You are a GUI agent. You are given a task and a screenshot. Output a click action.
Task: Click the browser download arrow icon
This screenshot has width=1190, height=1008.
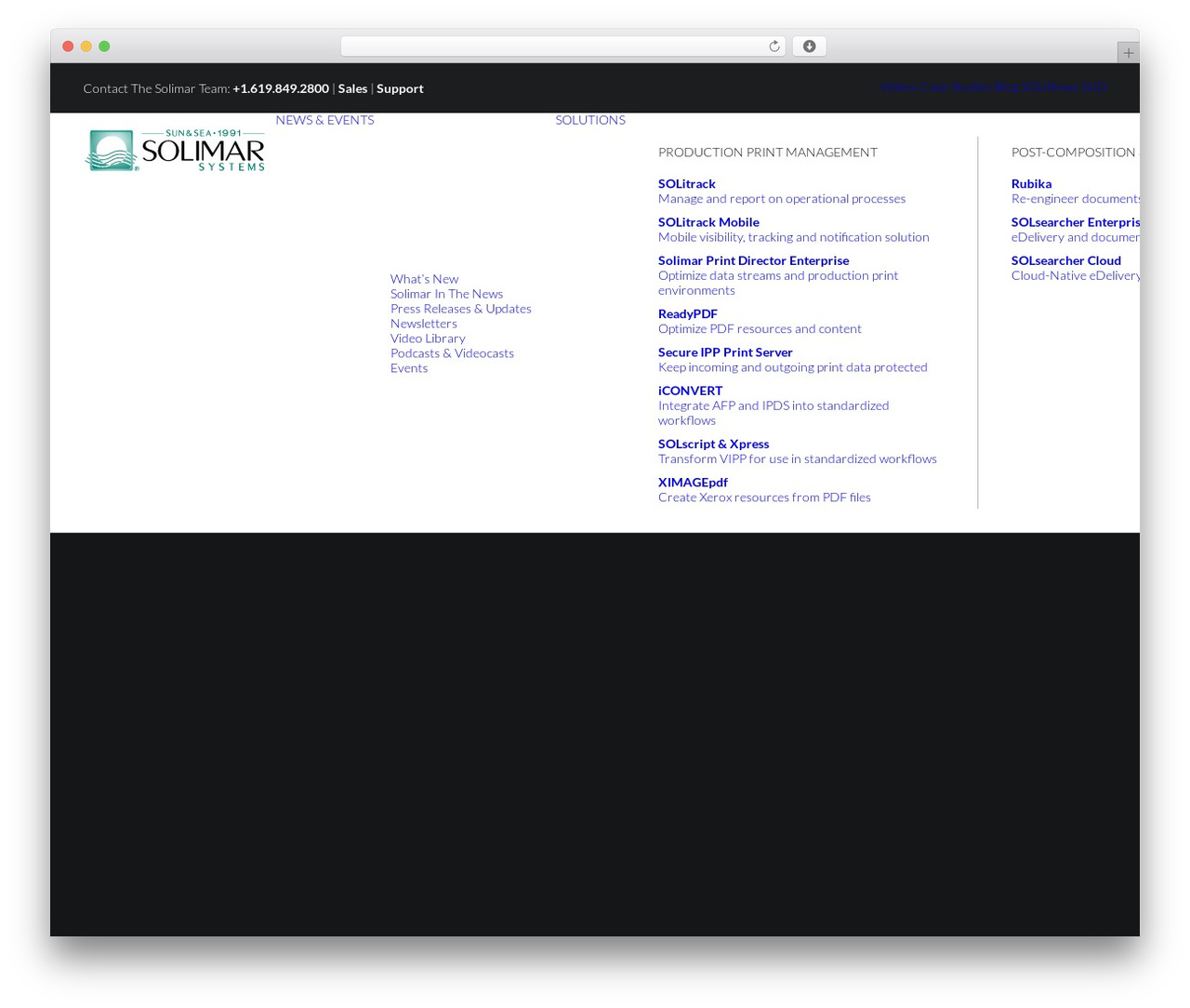pyautogui.click(x=809, y=46)
